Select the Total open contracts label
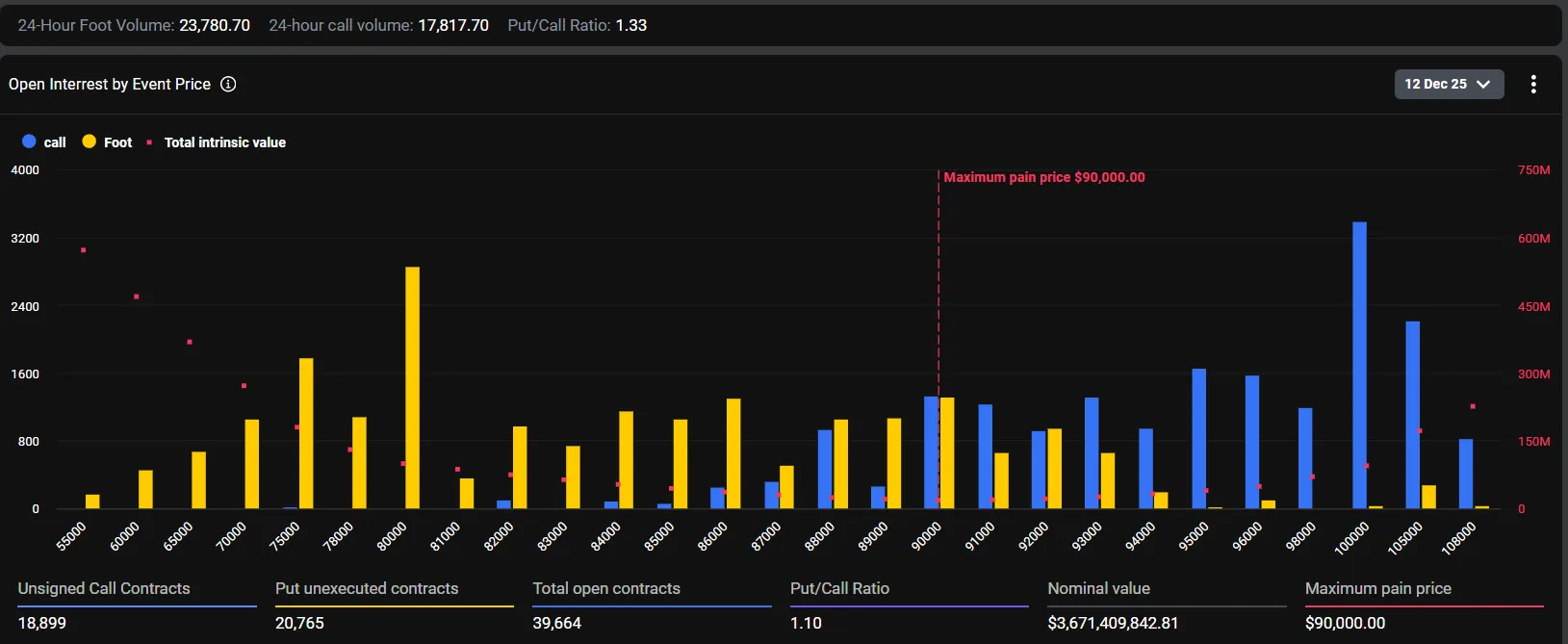Screen dimensions: 1568x644 pos(606,588)
